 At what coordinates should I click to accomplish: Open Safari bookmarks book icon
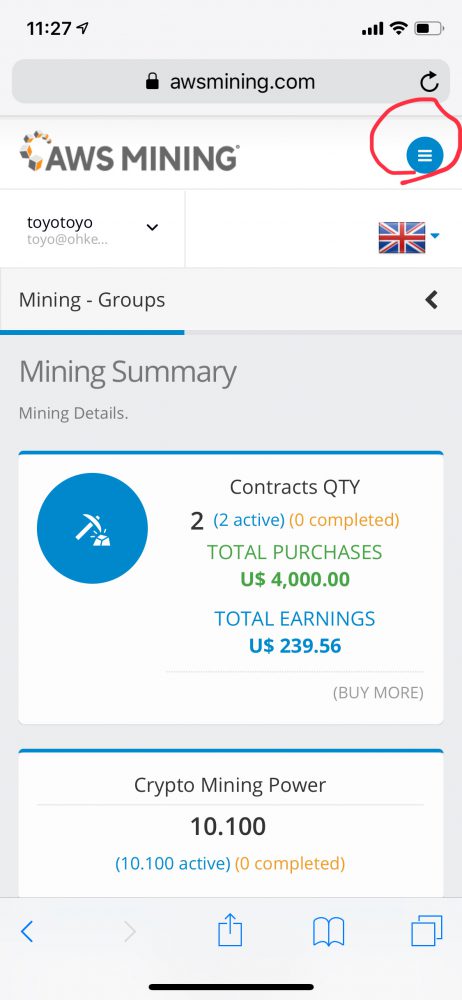coord(329,932)
